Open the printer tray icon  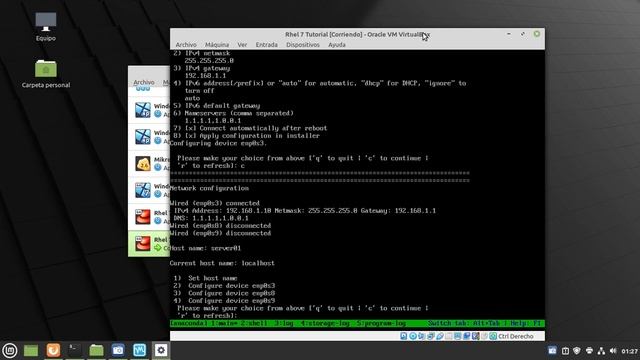[589, 351]
